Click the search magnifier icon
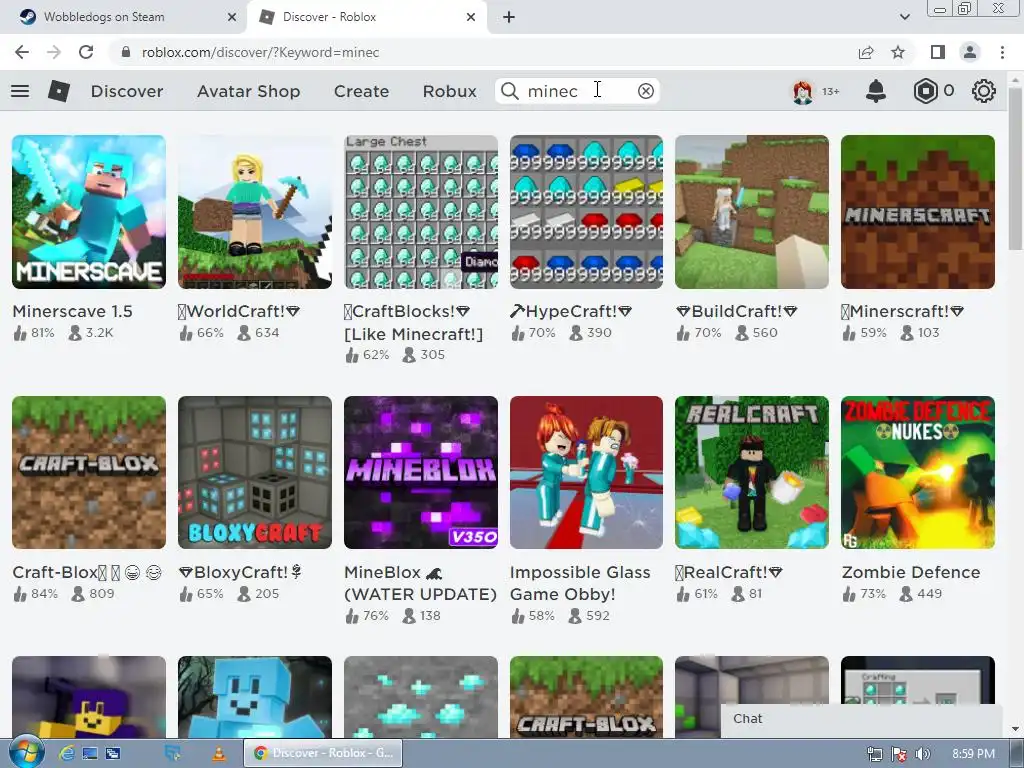 (509, 91)
